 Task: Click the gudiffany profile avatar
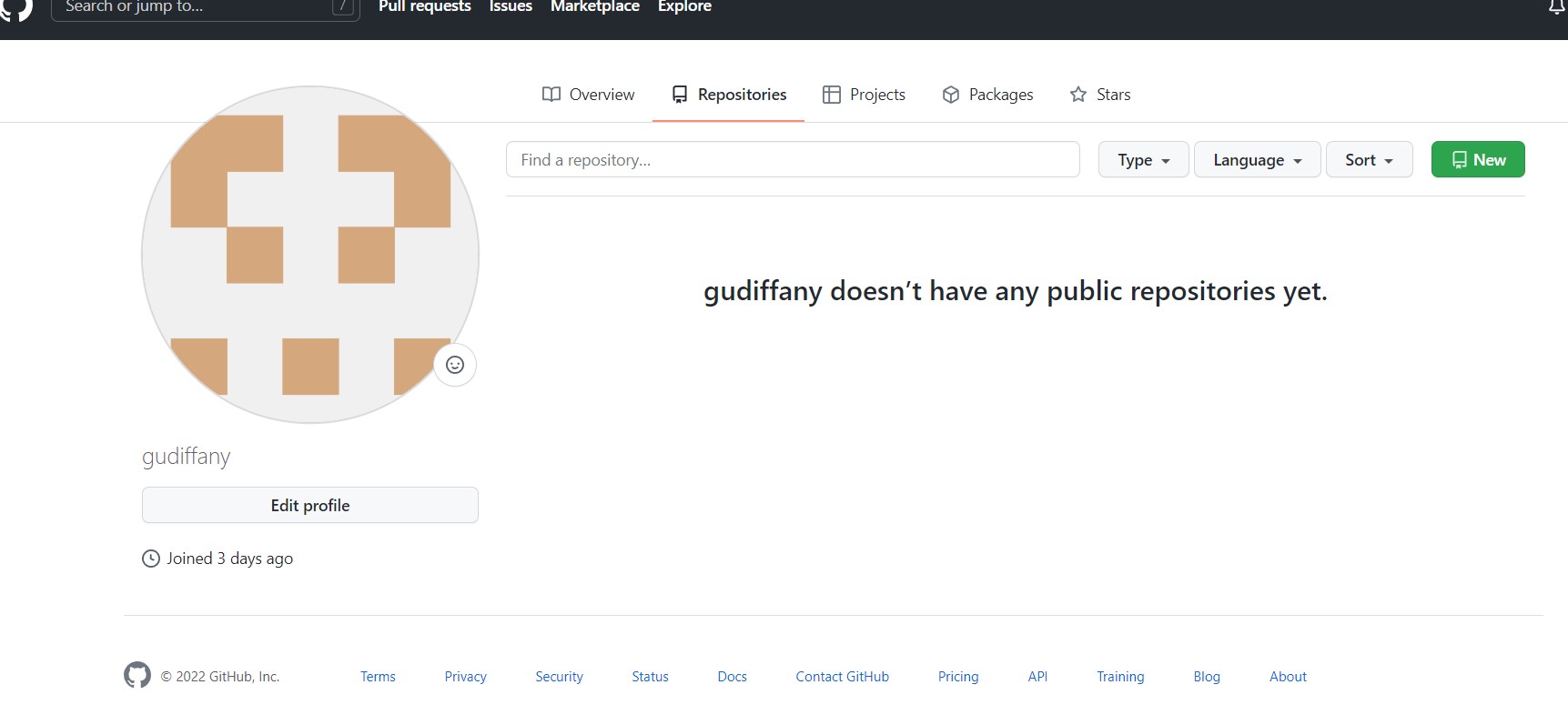coord(310,255)
